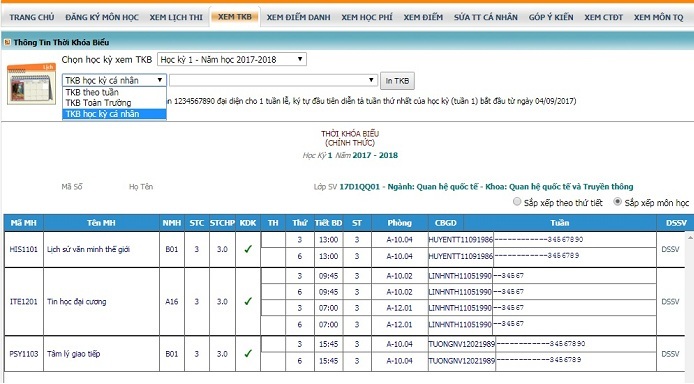694x384 pixels.
Task: Open the XEM CTĐT tab
Action: click(603, 17)
